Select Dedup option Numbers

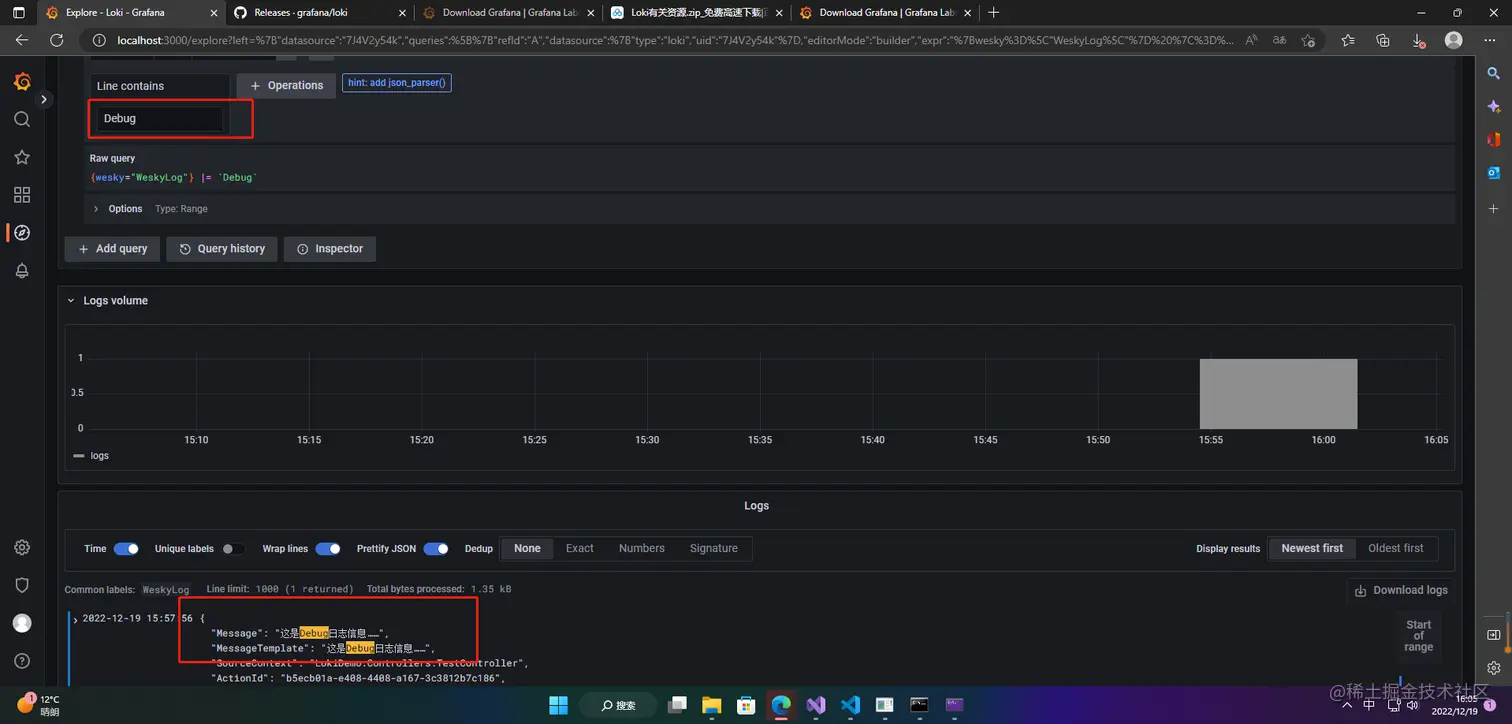[642, 549]
